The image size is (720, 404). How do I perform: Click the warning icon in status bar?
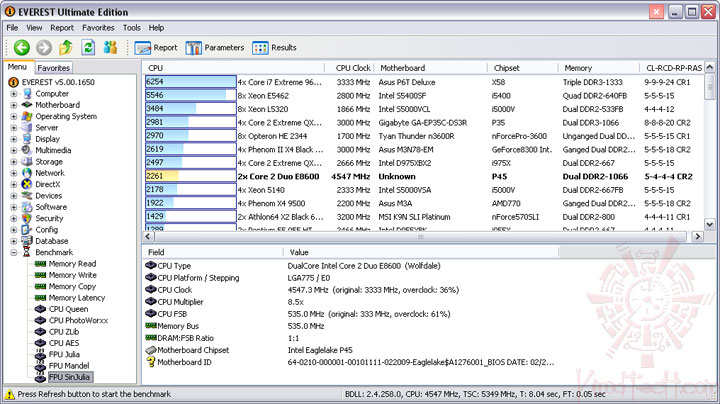click(x=10, y=394)
